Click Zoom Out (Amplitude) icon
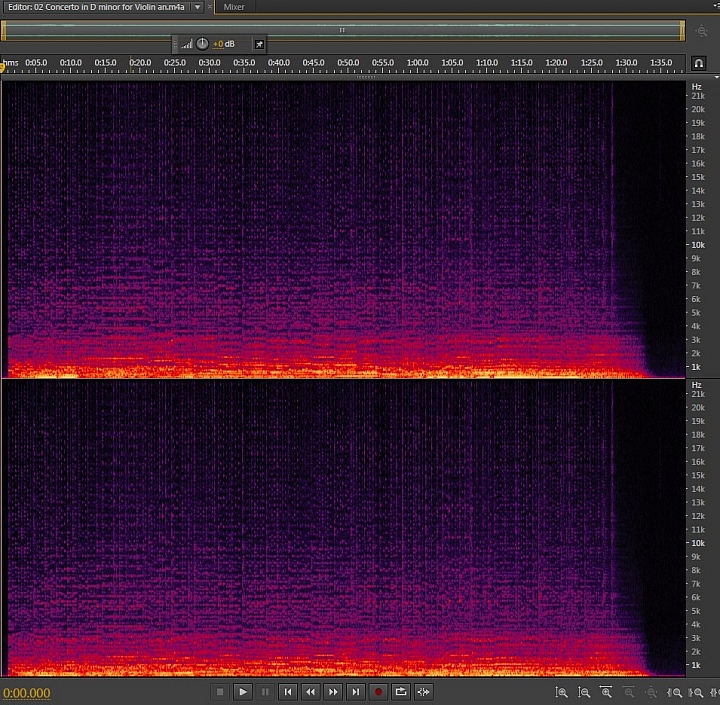The height and width of the screenshot is (705, 720). (x=584, y=692)
